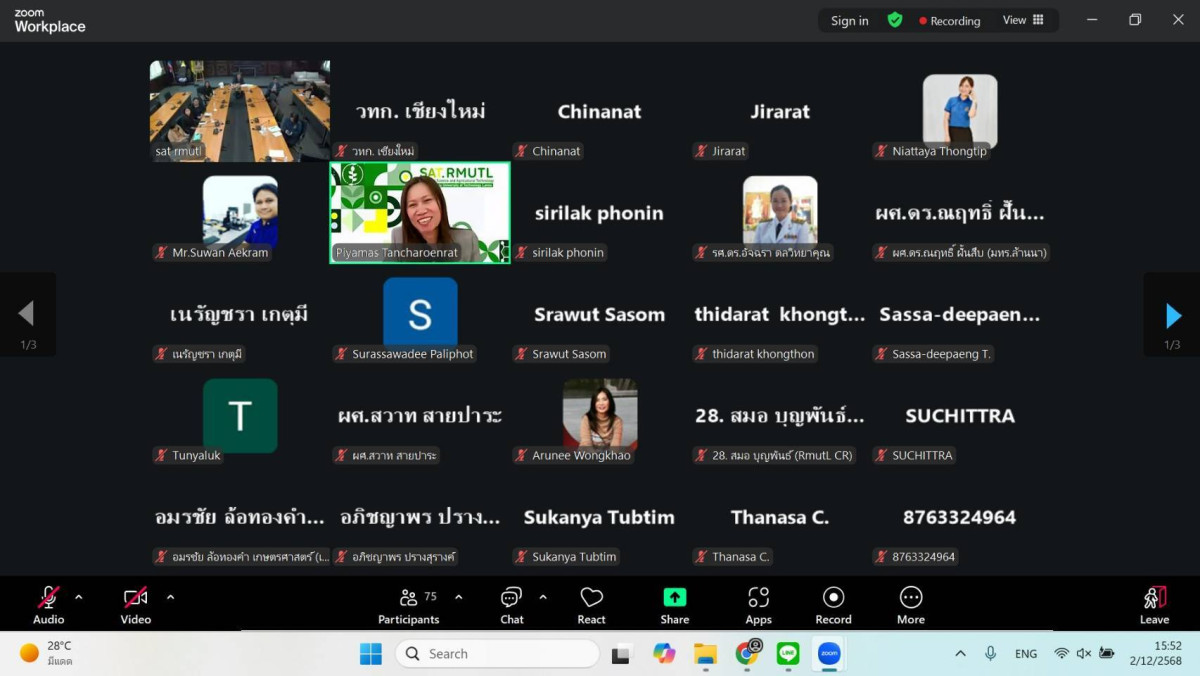
Task: Click the Sign in button
Action: (849, 21)
